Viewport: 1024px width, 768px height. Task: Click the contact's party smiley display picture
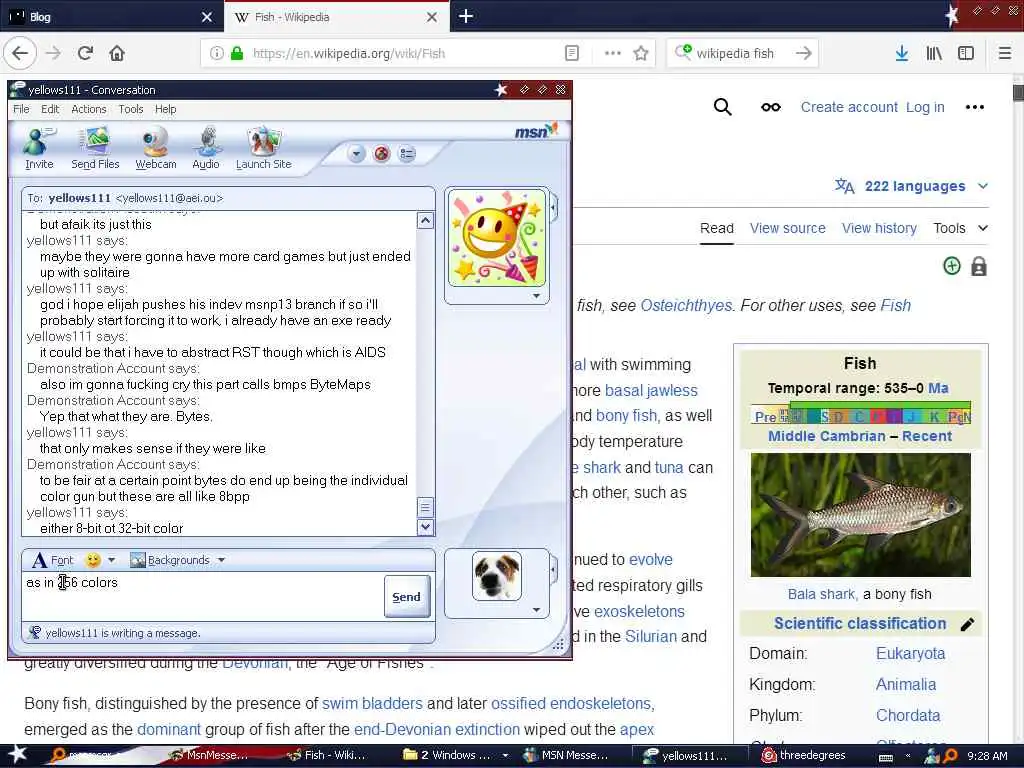pyautogui.click(x=497, y=238)
